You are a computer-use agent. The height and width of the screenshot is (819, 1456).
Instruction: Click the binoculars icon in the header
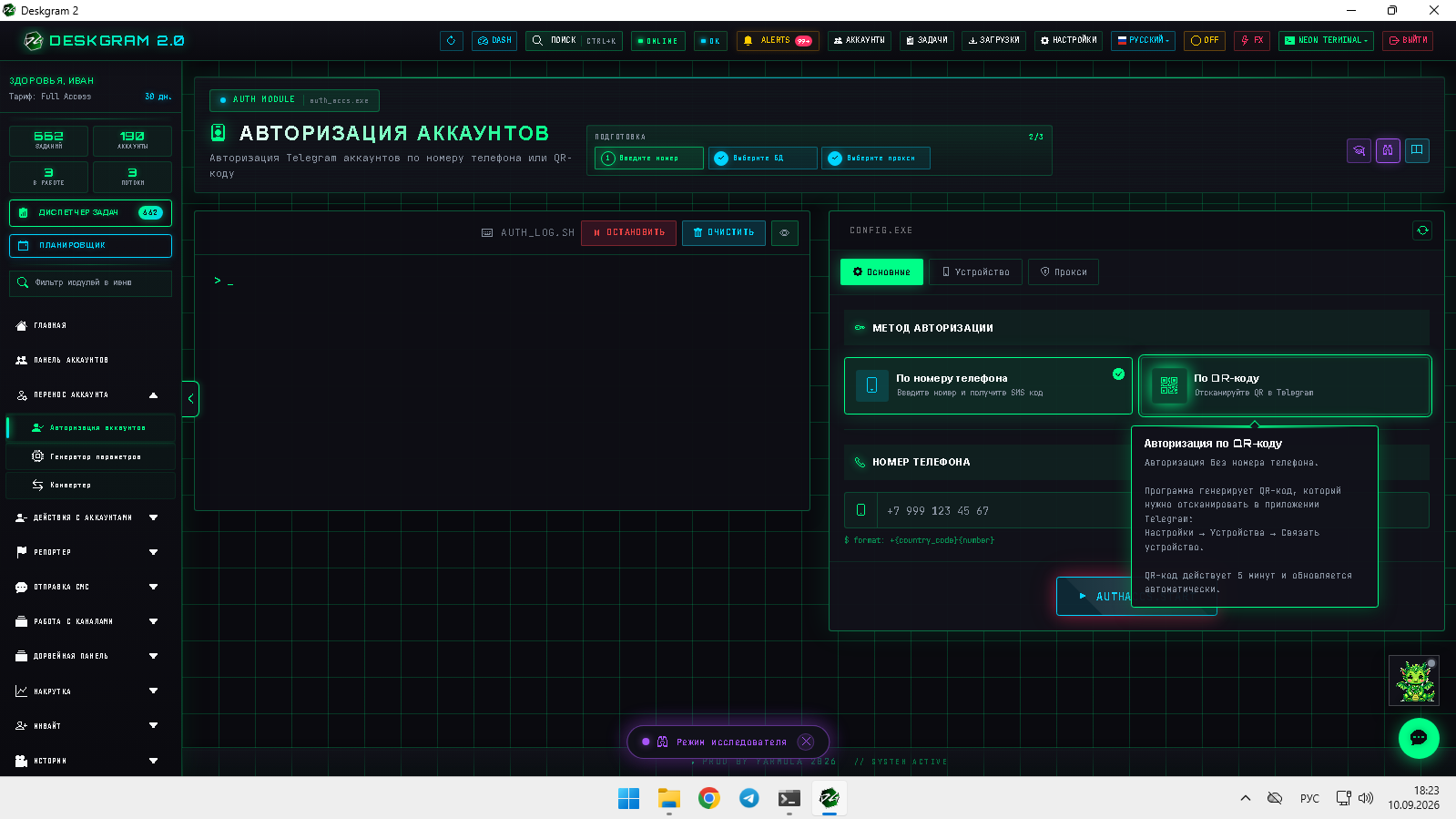[1388, 151]
